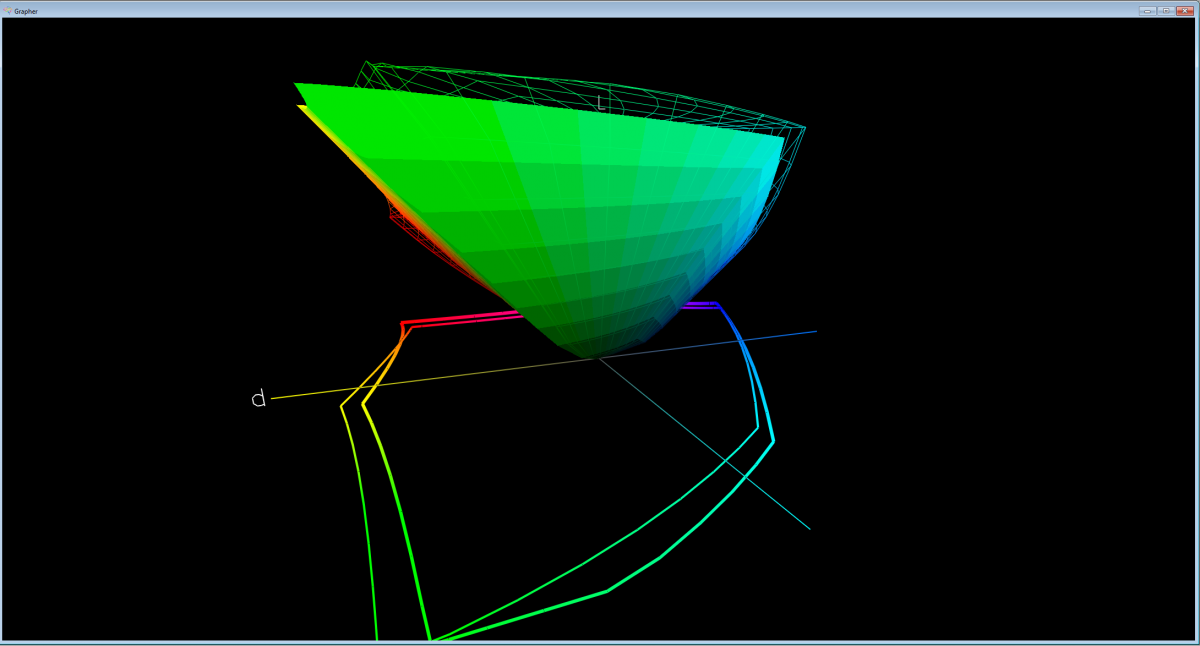
Task: Maximize the Grapher window
Action: (x=1166, y=10)
